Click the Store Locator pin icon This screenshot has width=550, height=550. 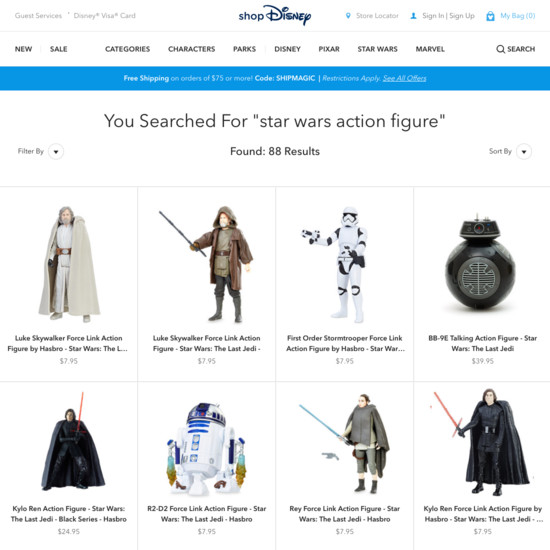tap(348, 16)
